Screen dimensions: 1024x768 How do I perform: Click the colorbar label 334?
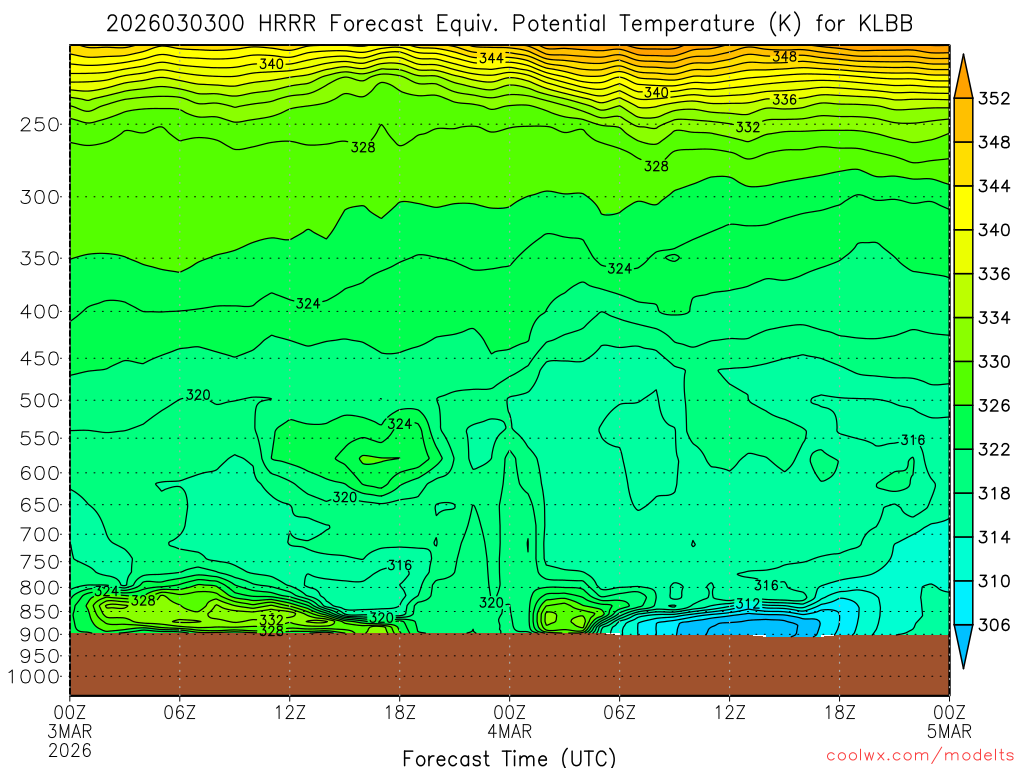pyautogui.click(x=994, y=318)
